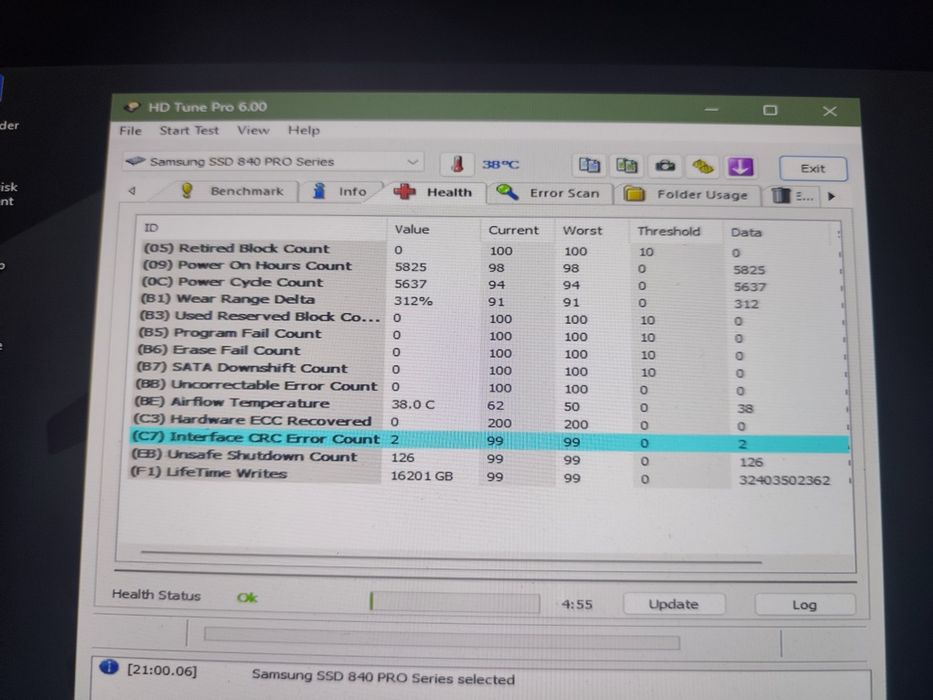Close the HD Tune Pro window
This screenshot has width=933, height=700.
(829, 111)
